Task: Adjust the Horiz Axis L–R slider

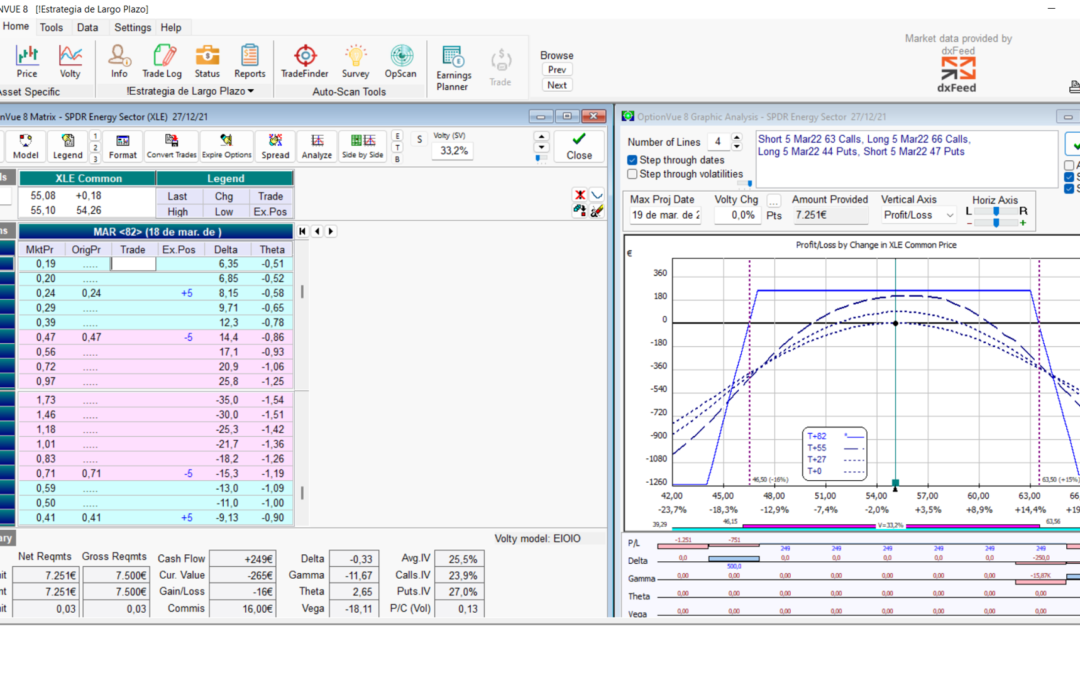Action: (996, 211)
